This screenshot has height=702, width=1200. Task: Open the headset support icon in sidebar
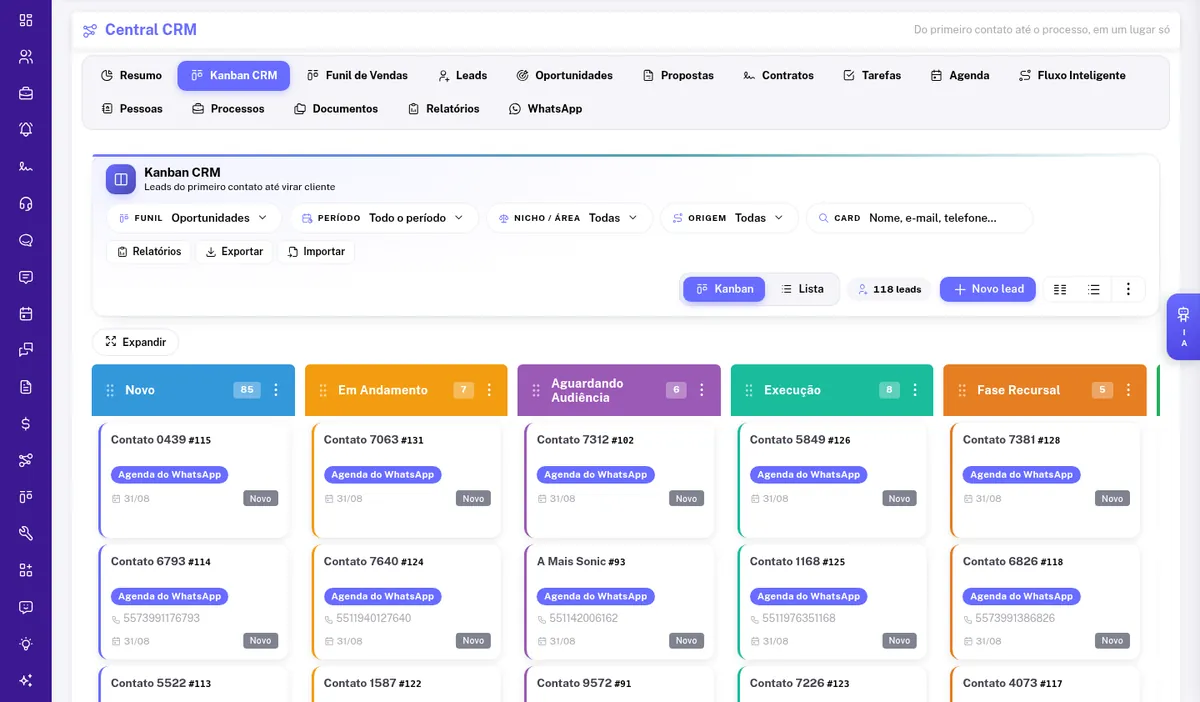pyautogui.click(x=26, y=204)
